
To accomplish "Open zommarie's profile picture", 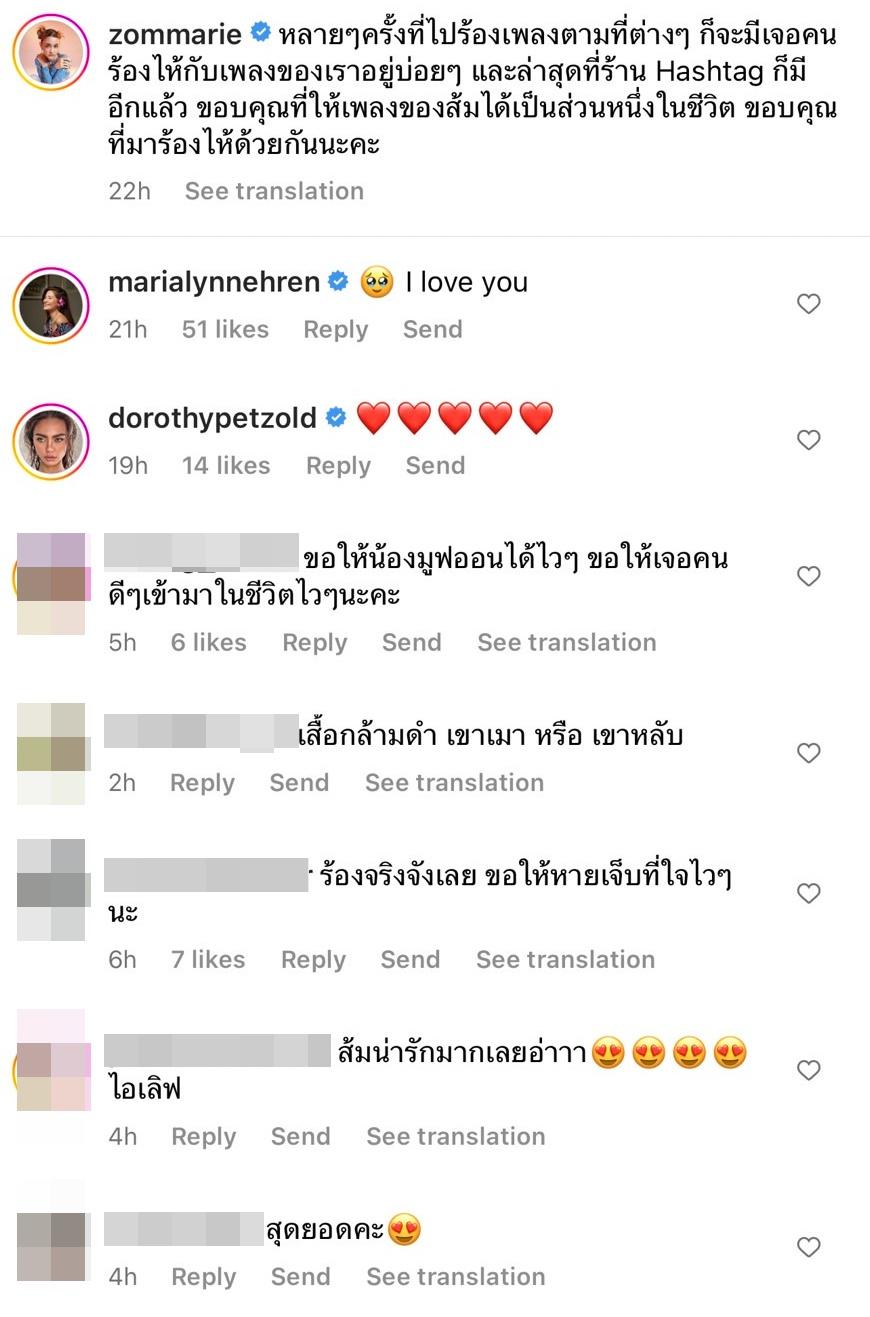I will point(51,53).
